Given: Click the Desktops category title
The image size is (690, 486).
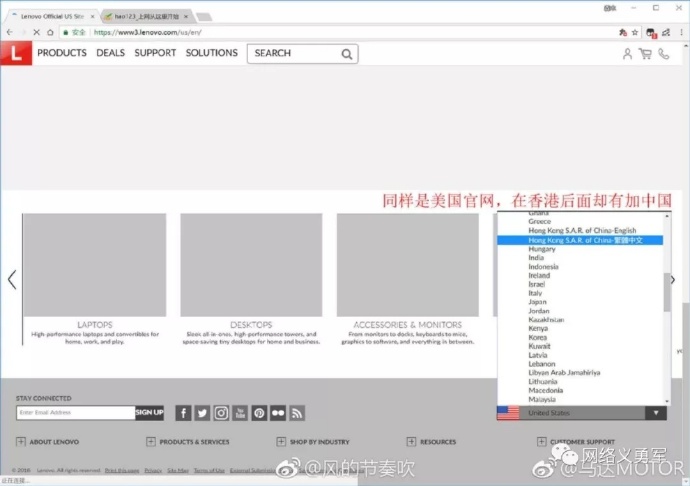Looking at the screenshot, I should [251, 325].
